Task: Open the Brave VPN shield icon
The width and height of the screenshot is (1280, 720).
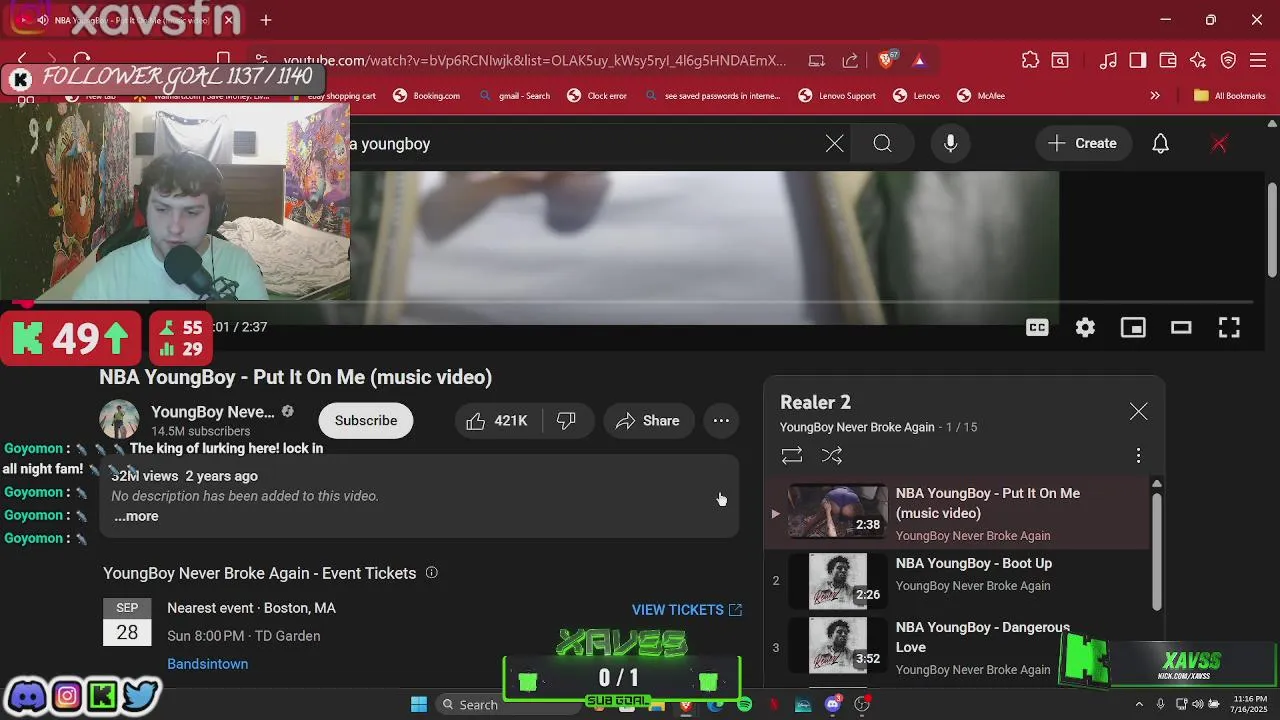Action: point(1229,60)
